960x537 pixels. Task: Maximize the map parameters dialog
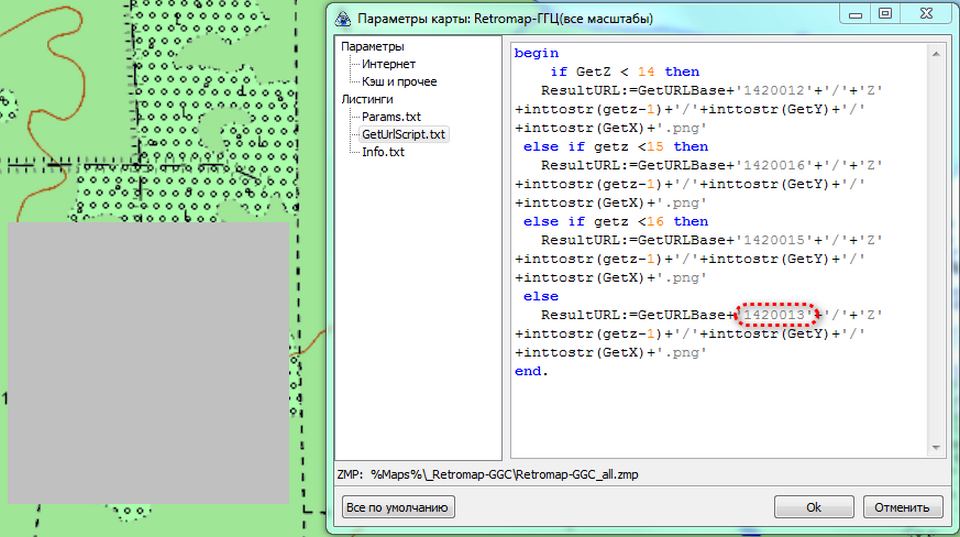tap(885, 13)
